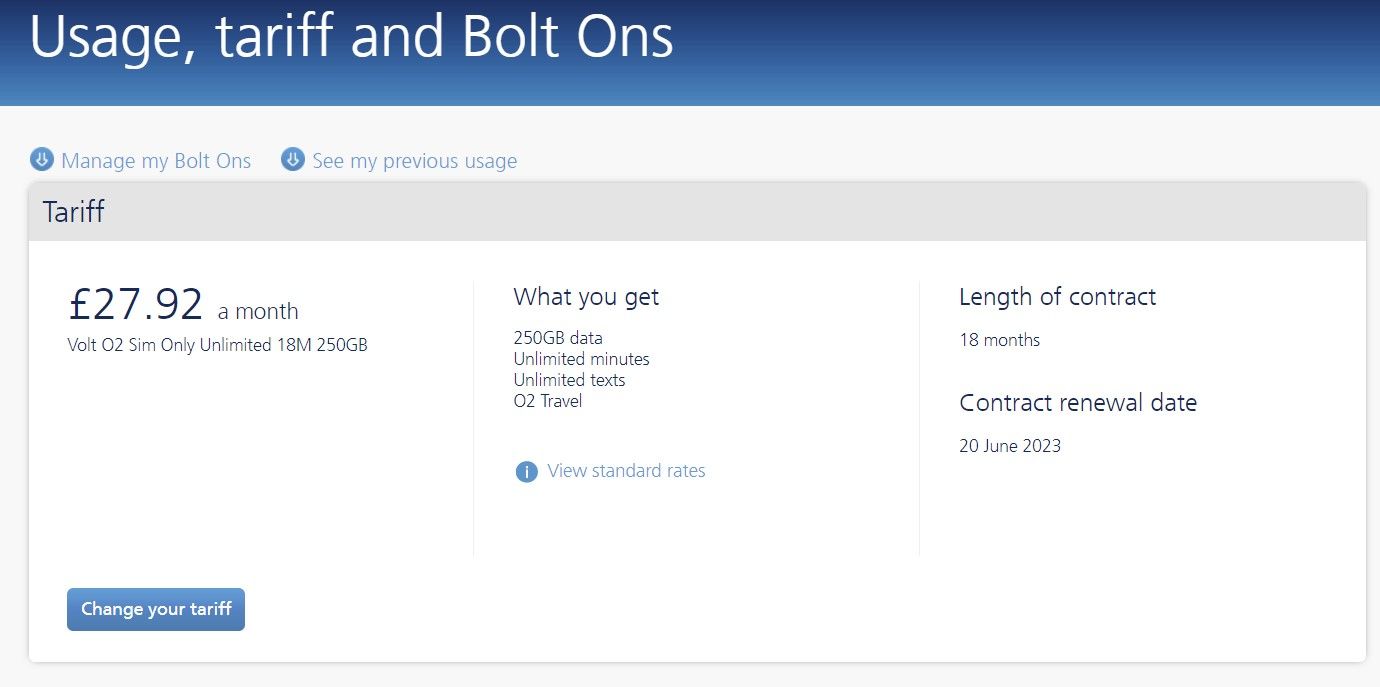This screenshot has height=687, width=1380.
Task: Select the 18 months contract length text
Action: [999, 339]
